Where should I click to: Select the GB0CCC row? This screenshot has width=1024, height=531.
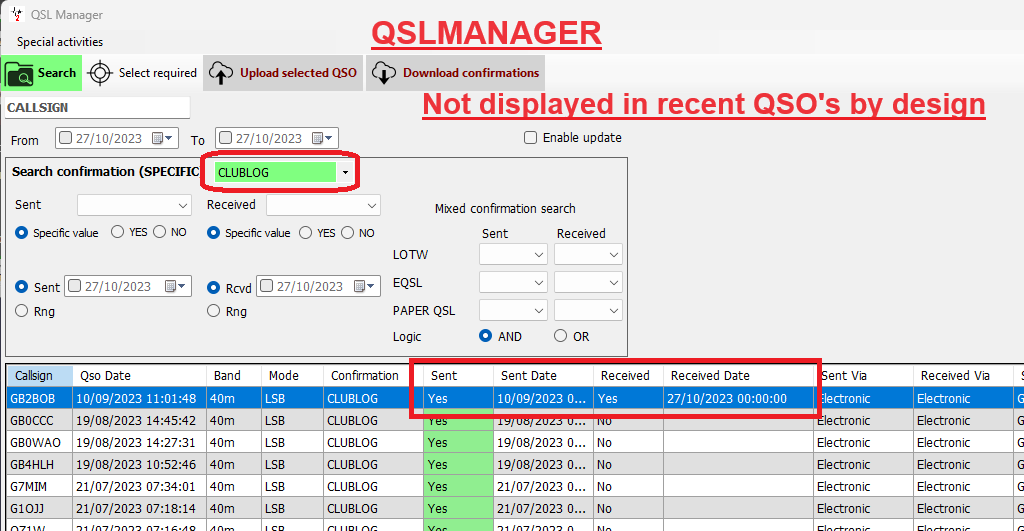pyautogui.click(x=515, y=420)
